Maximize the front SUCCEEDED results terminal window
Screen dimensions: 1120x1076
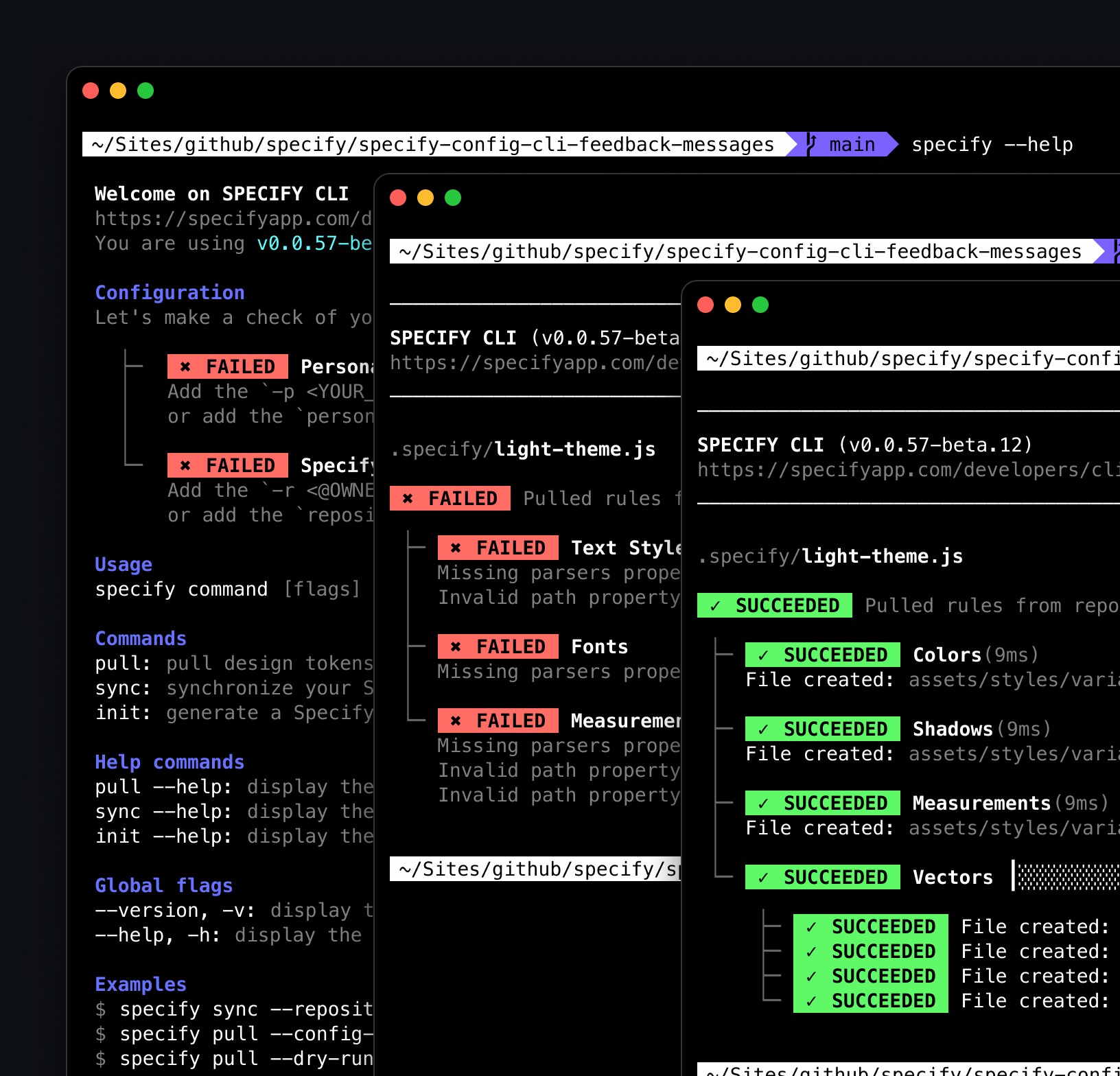tap(760, 305)
